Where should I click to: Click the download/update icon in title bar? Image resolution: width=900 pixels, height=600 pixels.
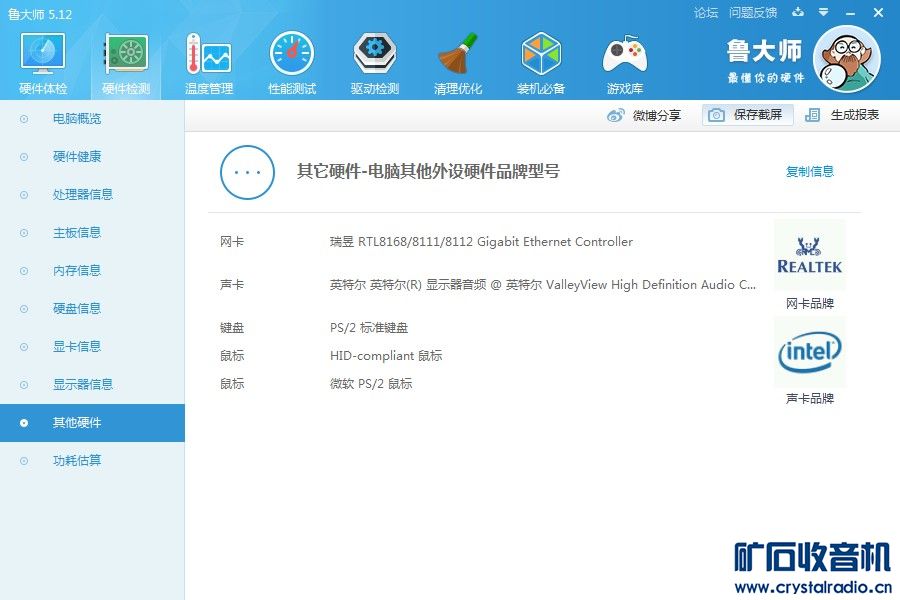798,12
